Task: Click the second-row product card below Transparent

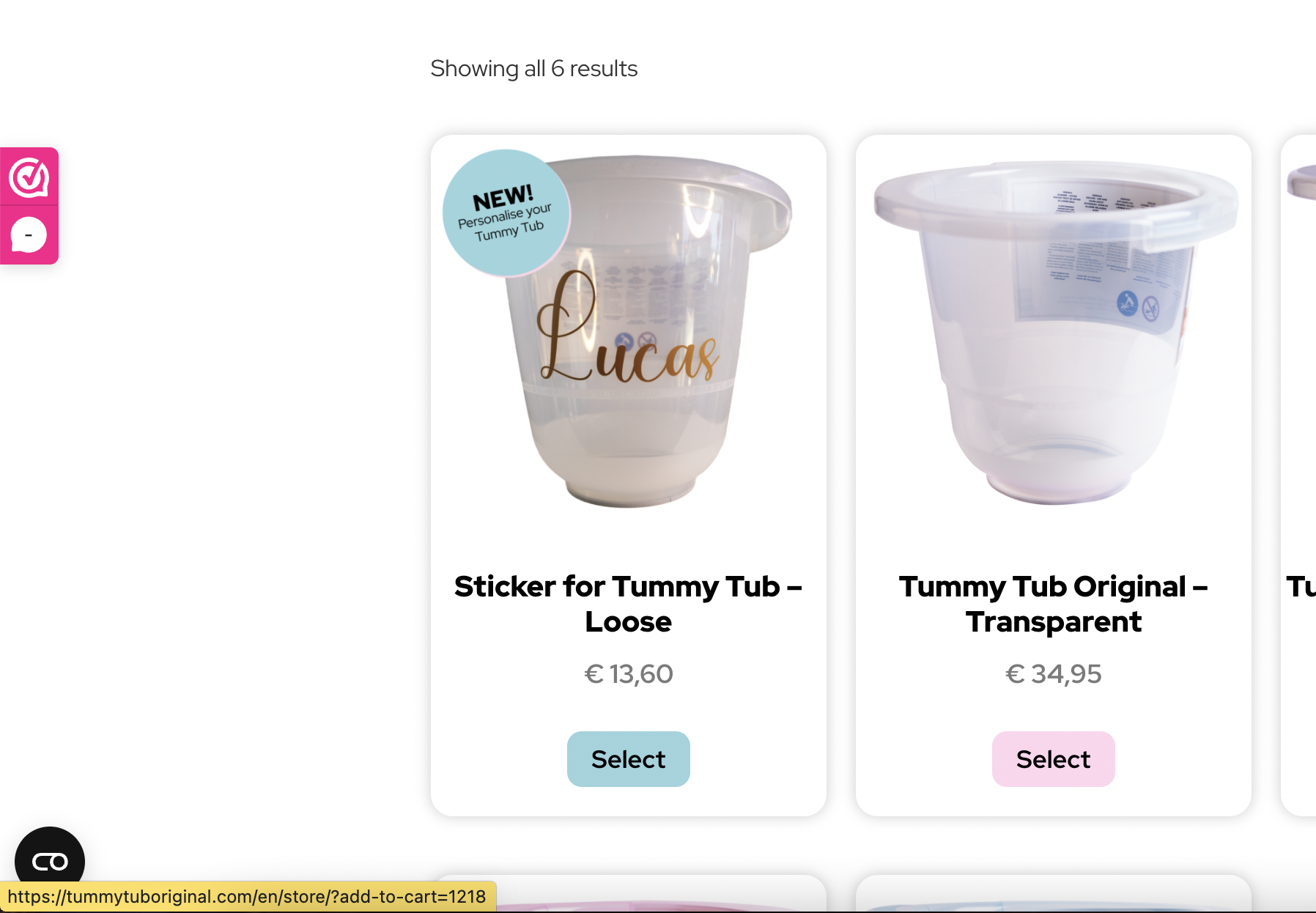Action: coord(1054,894)
